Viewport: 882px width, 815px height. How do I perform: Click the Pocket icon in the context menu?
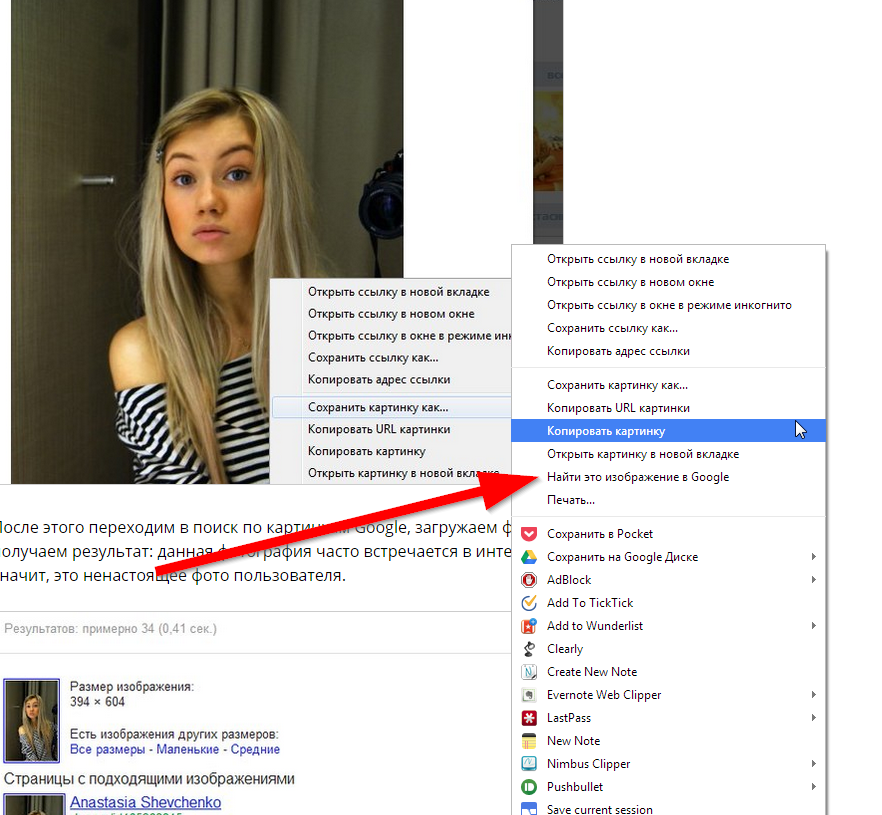pyautogui.click(x=529, y=534)
